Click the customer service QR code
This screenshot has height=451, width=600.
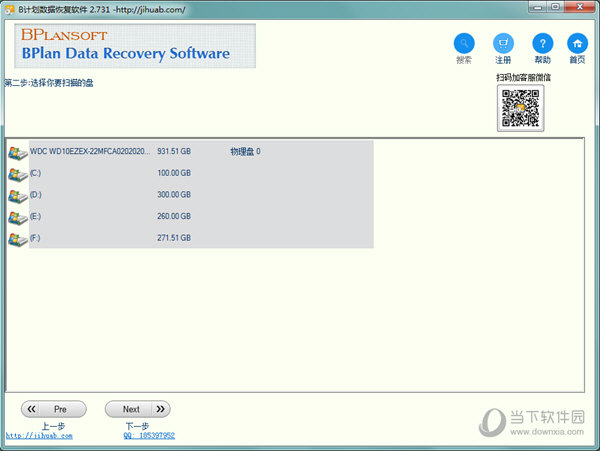520,108
